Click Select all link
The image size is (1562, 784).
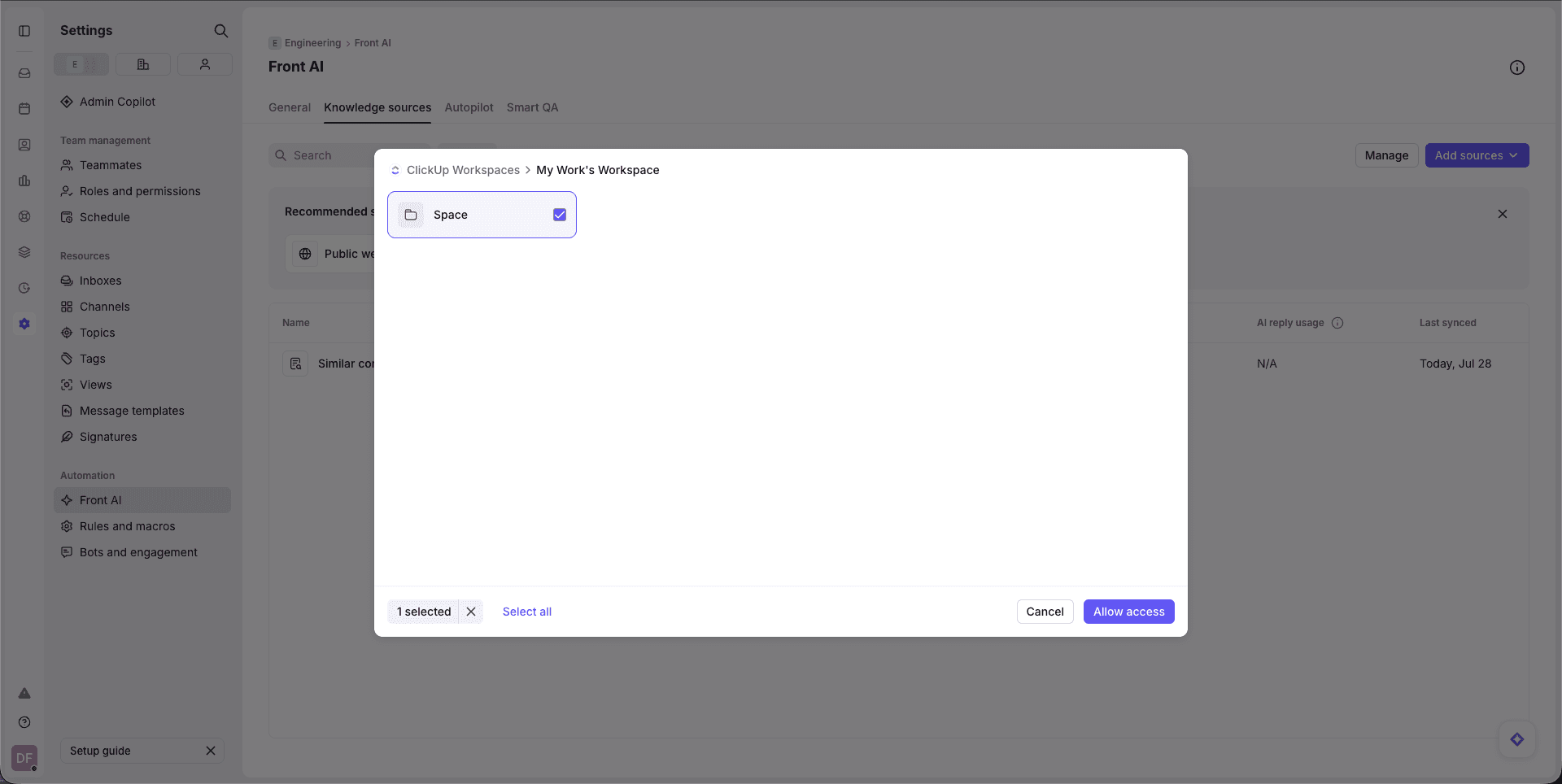[527, 612]
